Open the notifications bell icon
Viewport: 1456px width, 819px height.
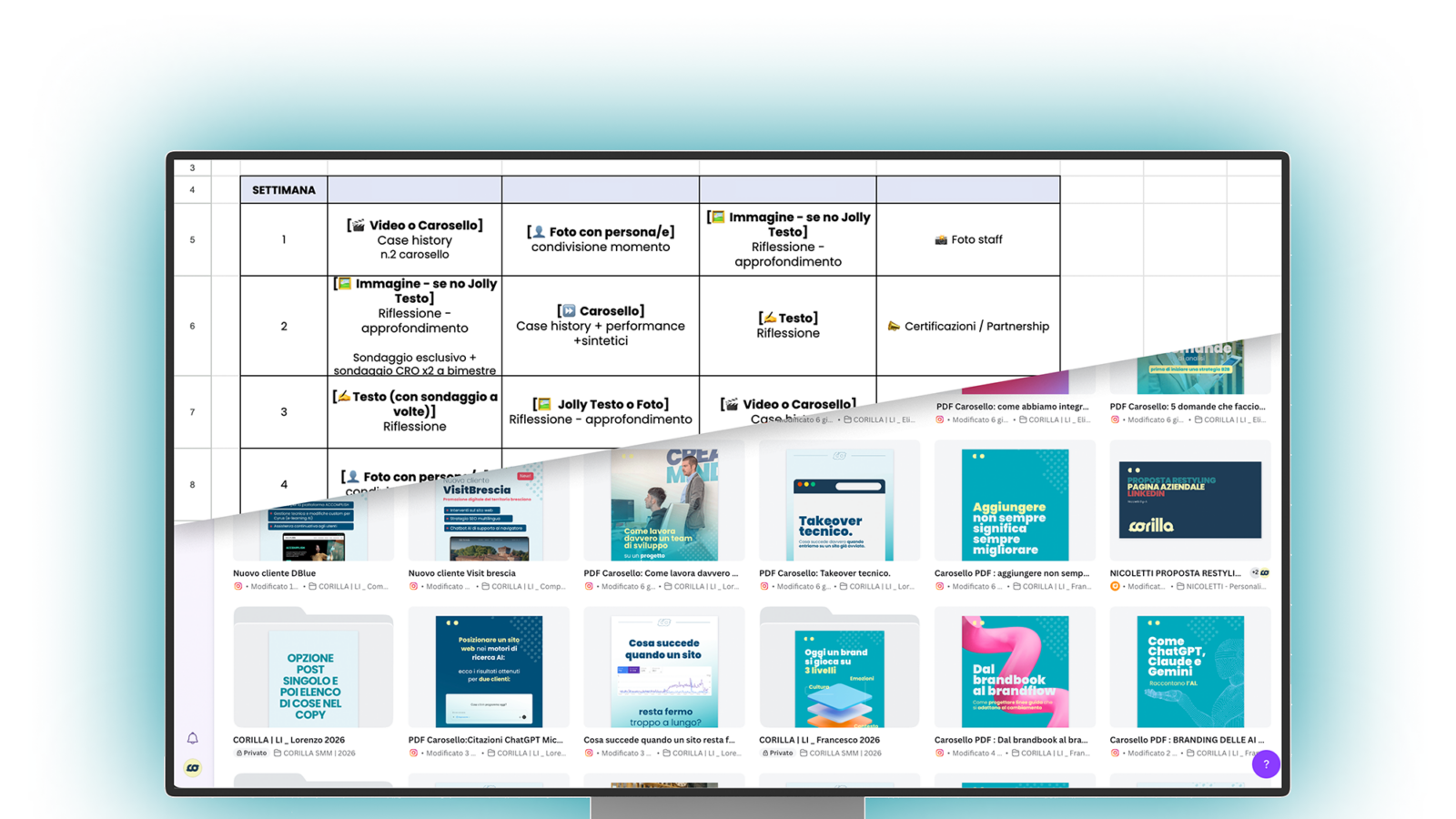click(x=192, y=738)
